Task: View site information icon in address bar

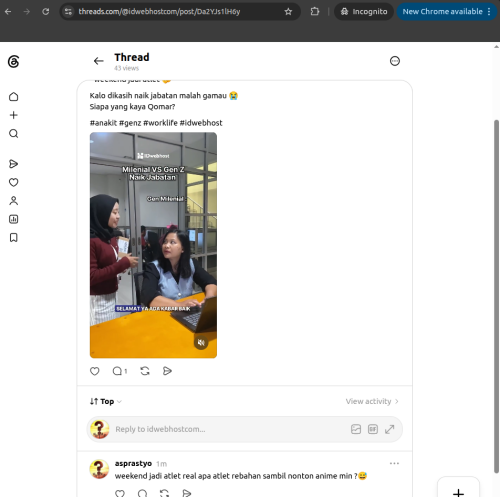Action: click(68, 12)
